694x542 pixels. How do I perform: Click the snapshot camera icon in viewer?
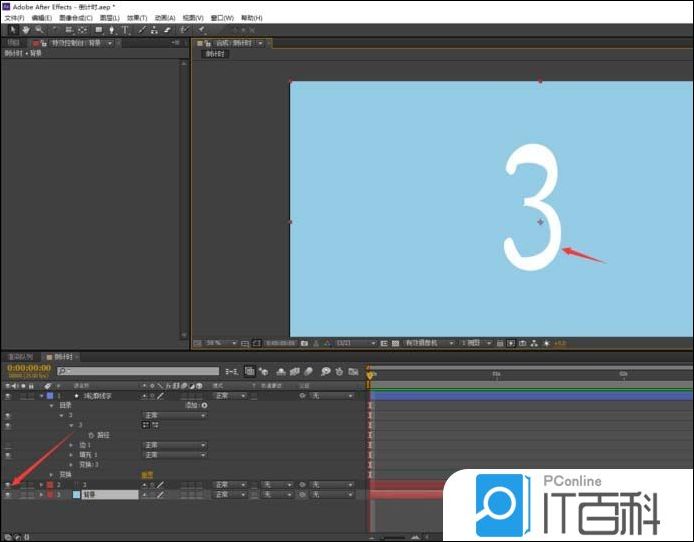(303, 343)
